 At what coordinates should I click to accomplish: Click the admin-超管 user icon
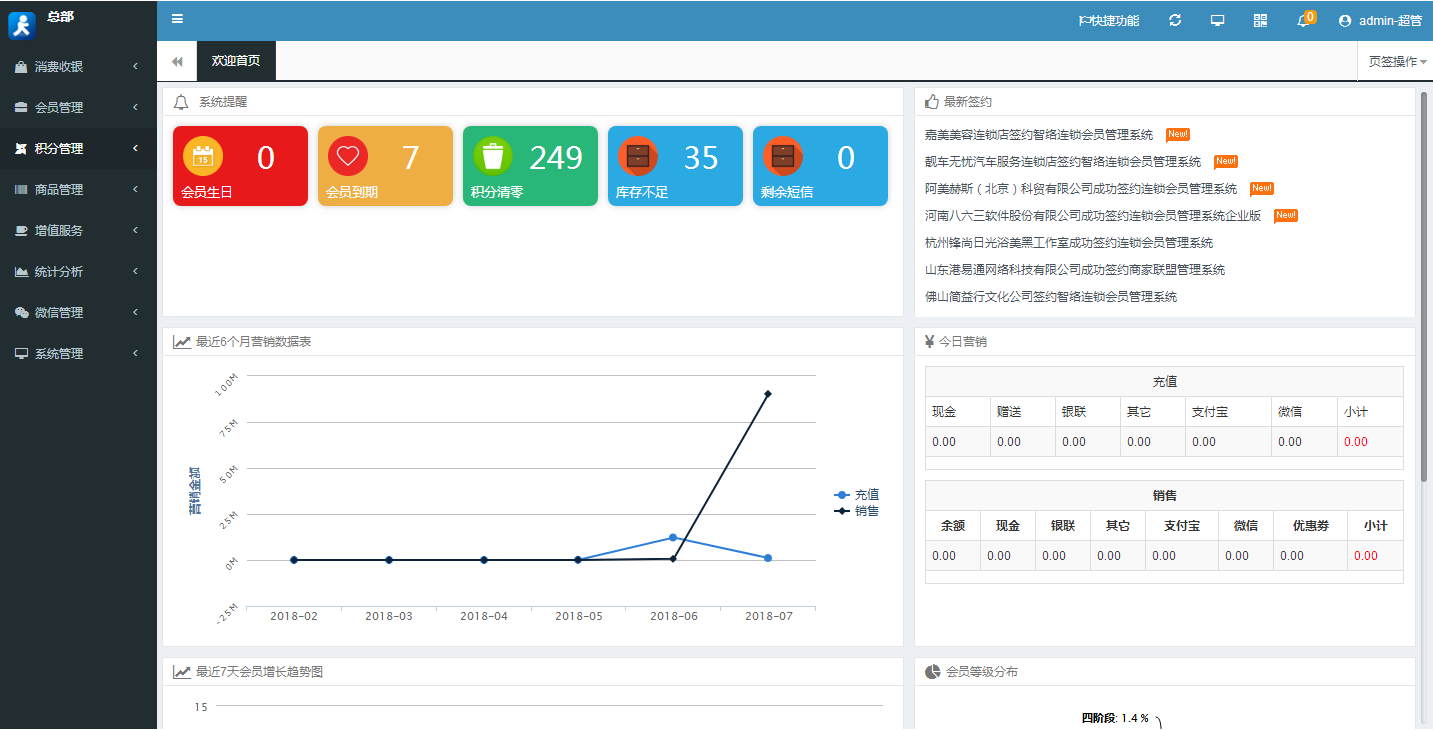point(1345,21)
